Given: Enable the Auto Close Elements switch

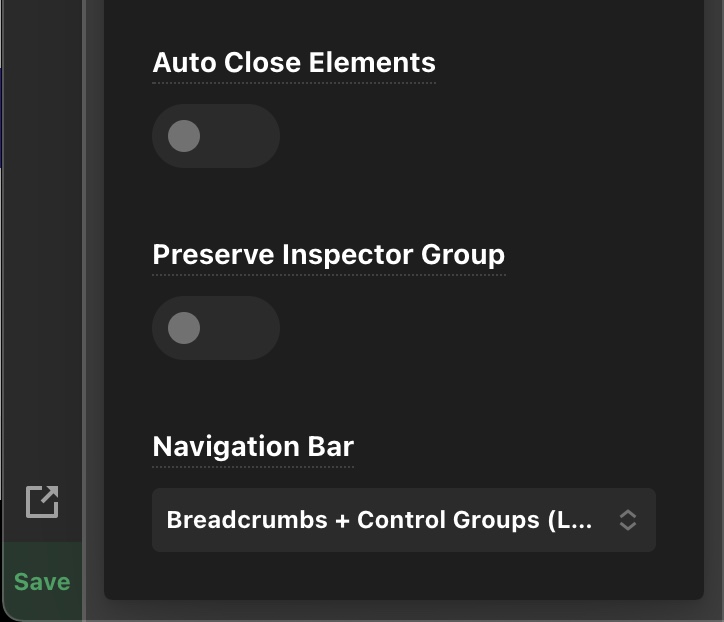Looking at the screenshot, I should click(216, 136).
